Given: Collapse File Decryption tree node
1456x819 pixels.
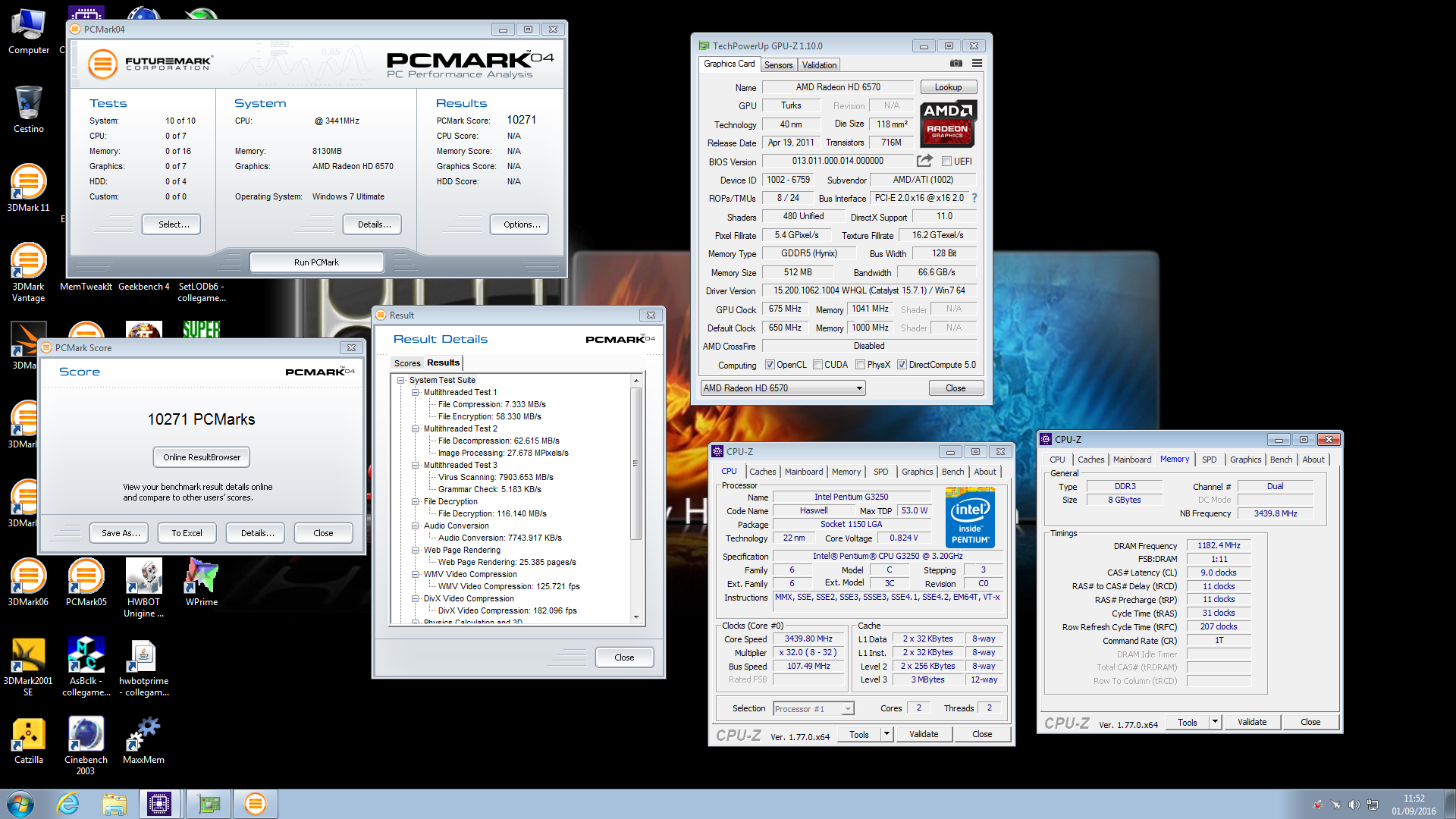Looking at the screenshot, I should click(x=416, y=501).
